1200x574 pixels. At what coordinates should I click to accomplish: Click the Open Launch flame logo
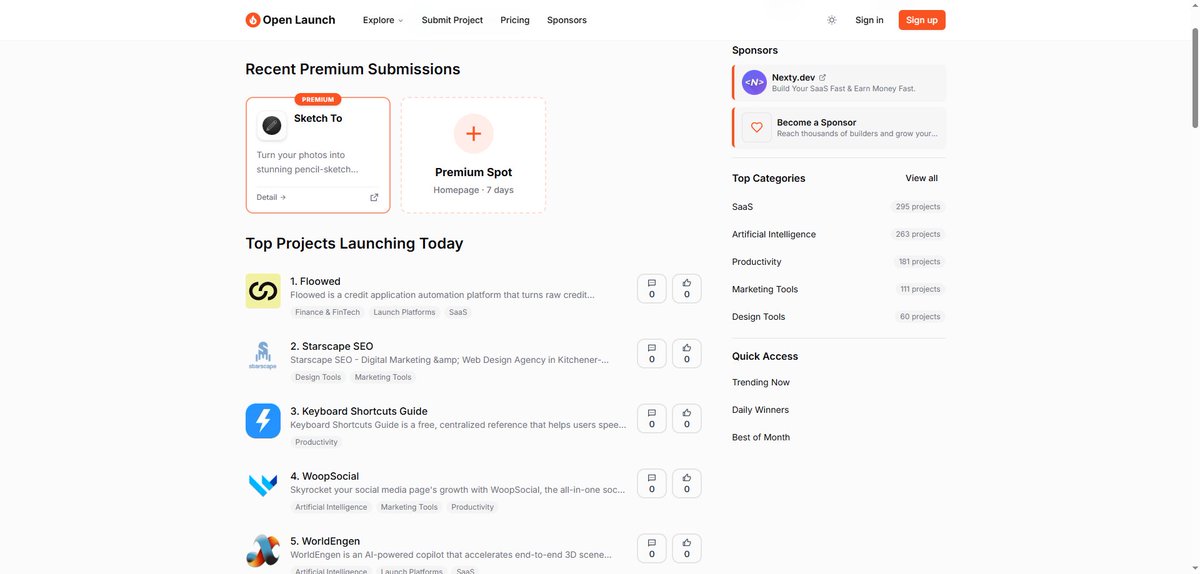253,20
